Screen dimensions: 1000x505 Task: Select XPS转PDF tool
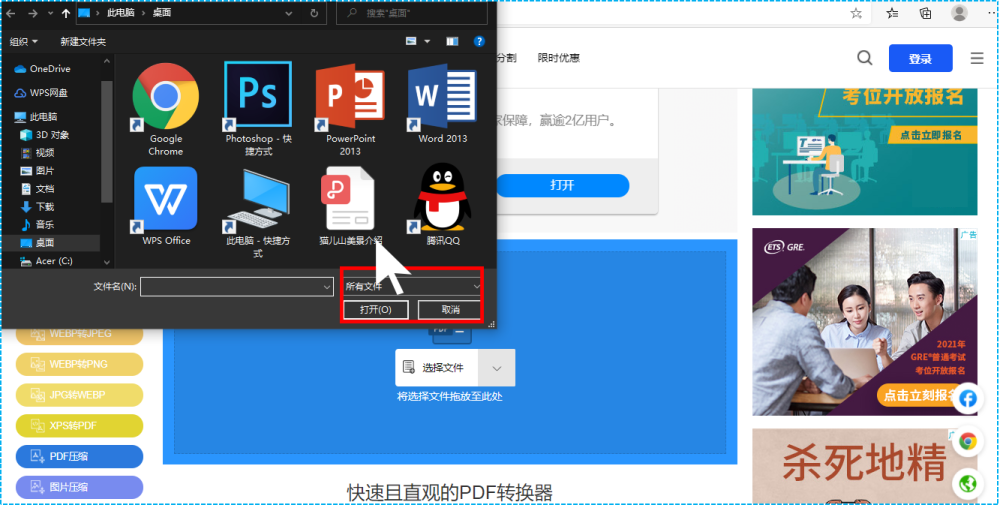(79, 425)
